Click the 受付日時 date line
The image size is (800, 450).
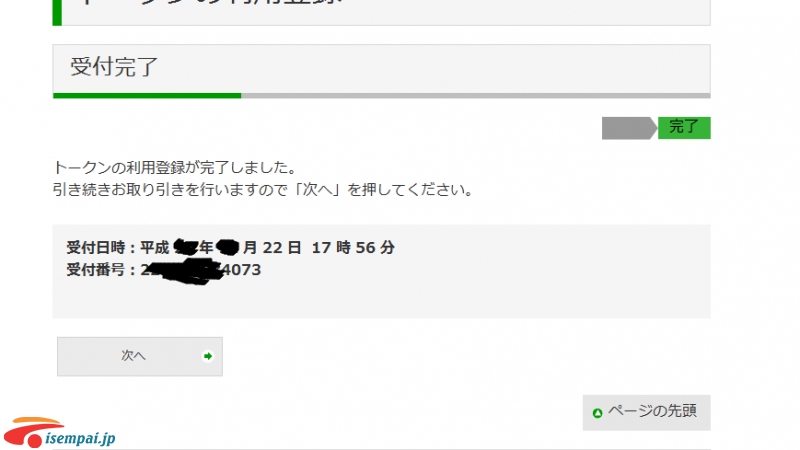(x=230, y=247)
